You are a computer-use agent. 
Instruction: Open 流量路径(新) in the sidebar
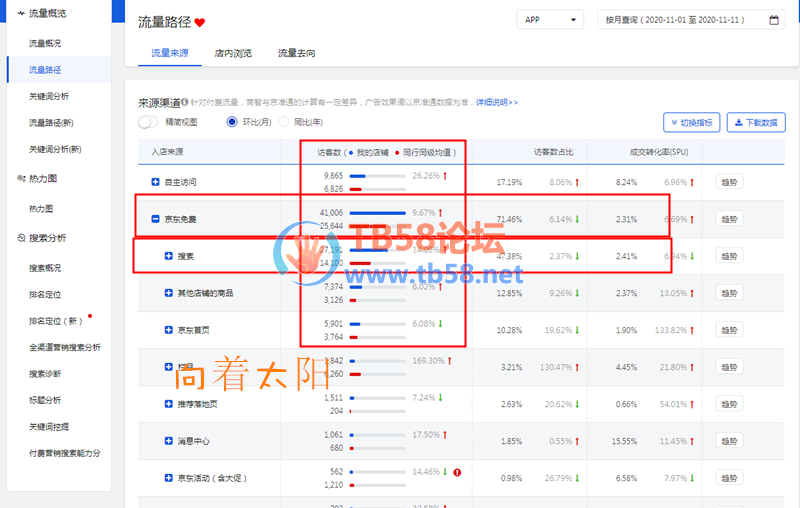(x=51, y=123)
